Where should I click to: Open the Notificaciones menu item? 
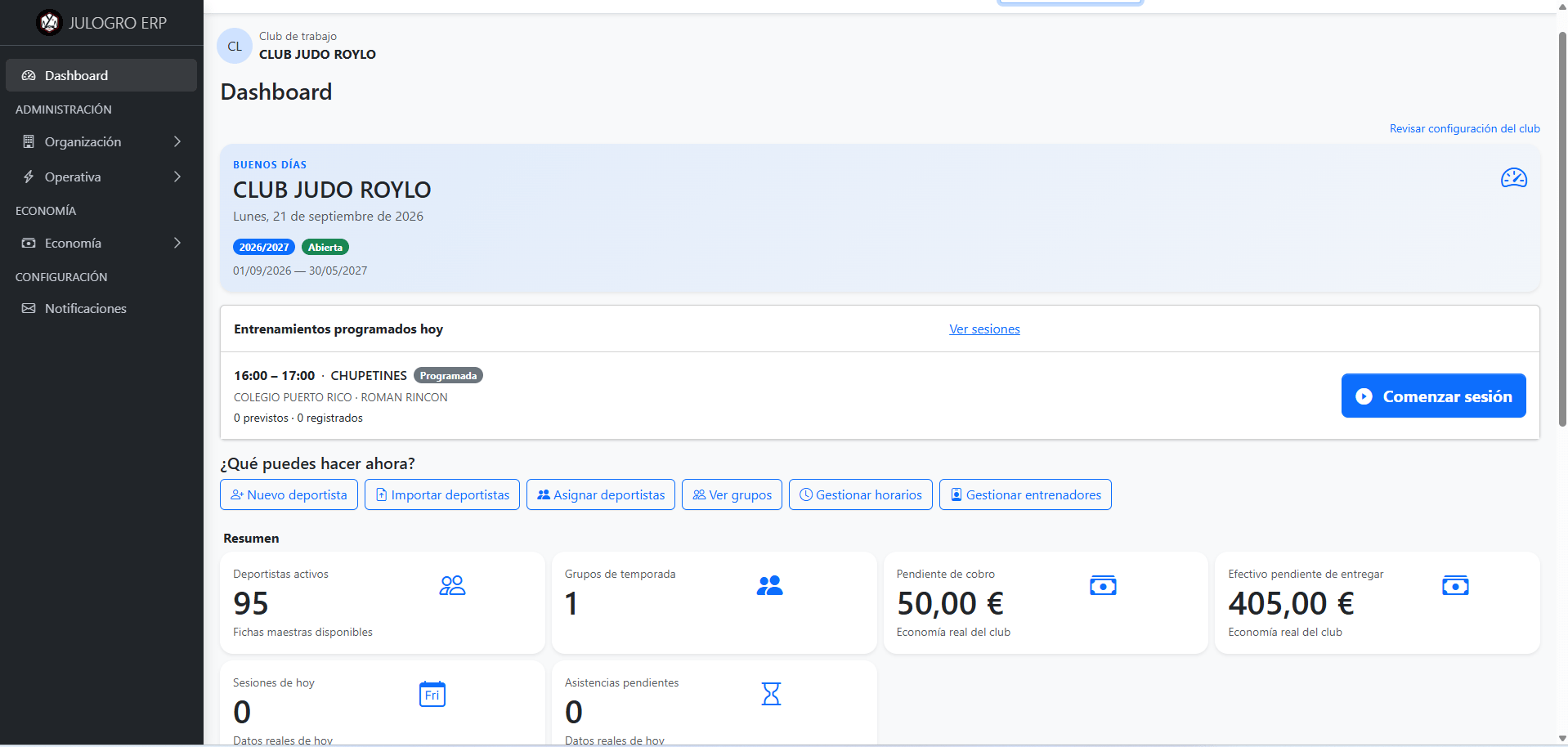point(101,308)
